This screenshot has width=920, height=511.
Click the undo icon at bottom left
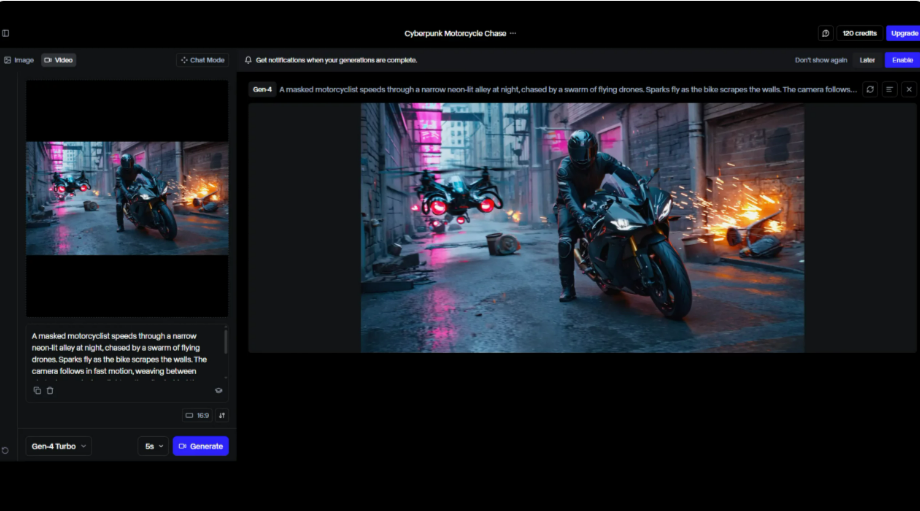tap(6, 450)
